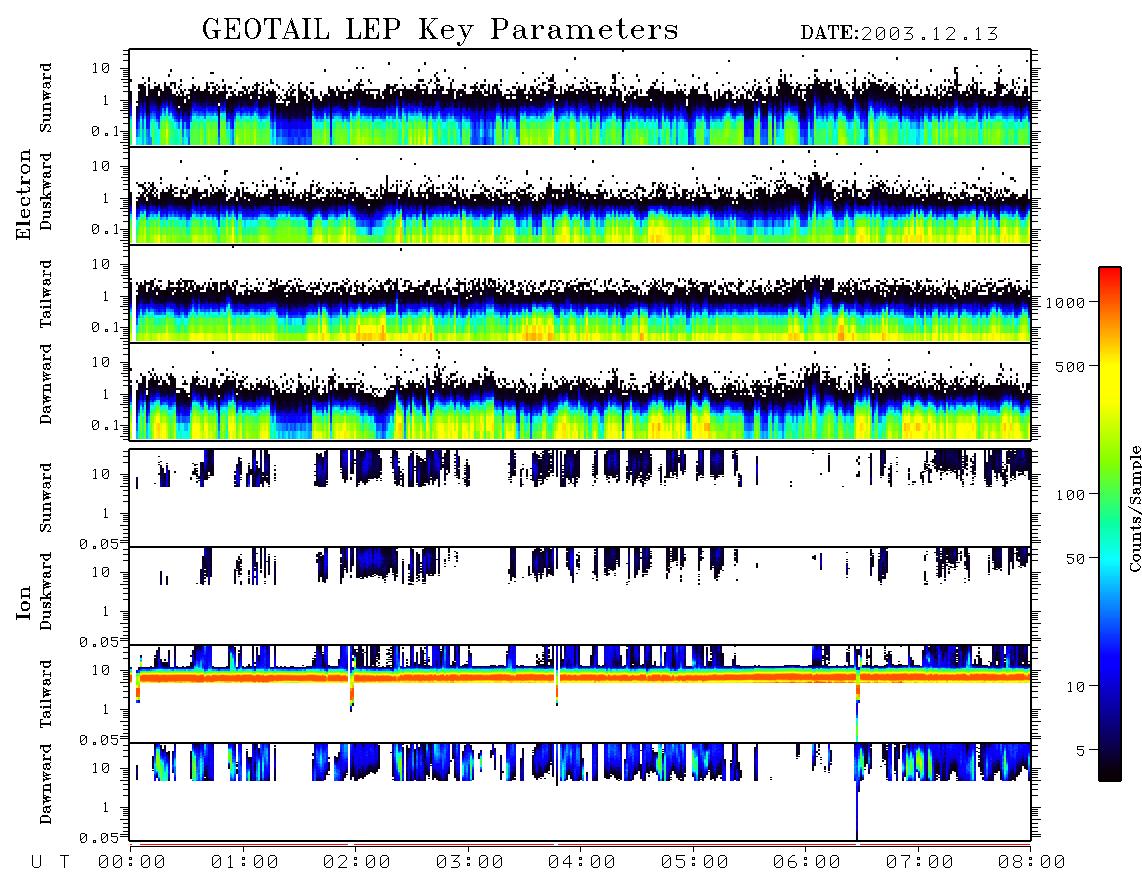Click the U T axis caption
Screen dimensions: 1142x880
(50, 863)
